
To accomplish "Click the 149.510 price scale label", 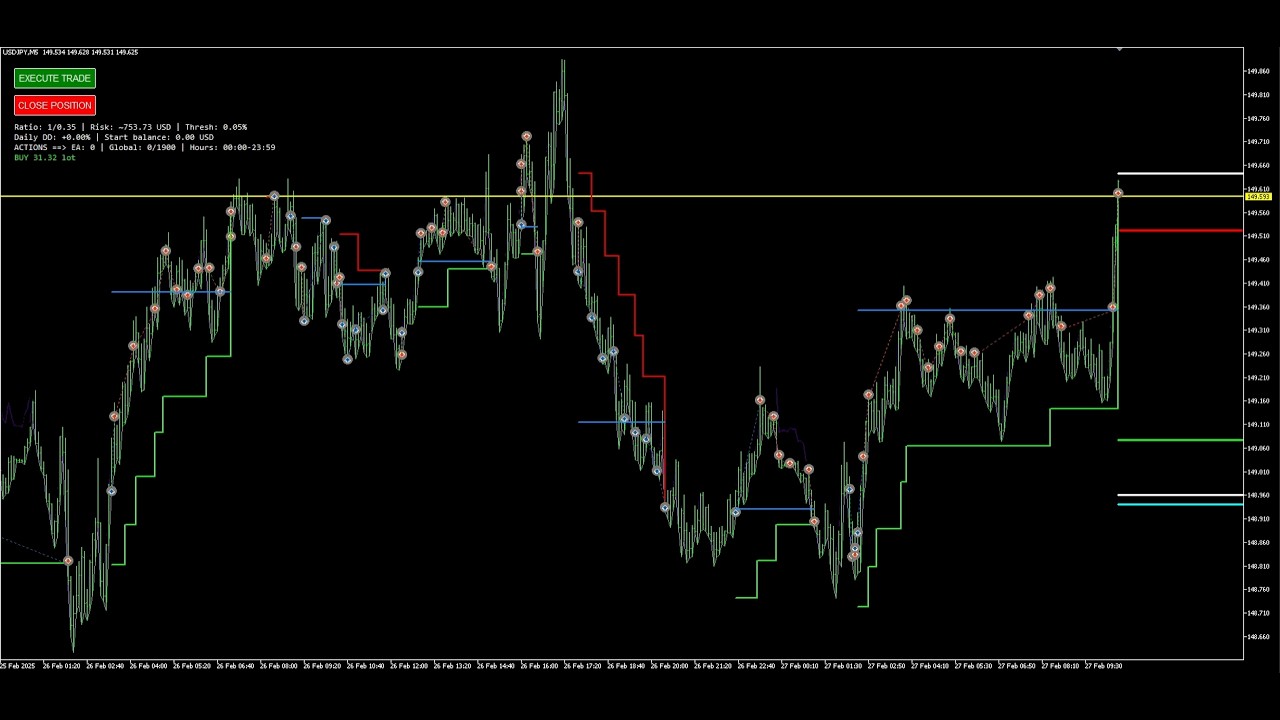I will 1258,236.
